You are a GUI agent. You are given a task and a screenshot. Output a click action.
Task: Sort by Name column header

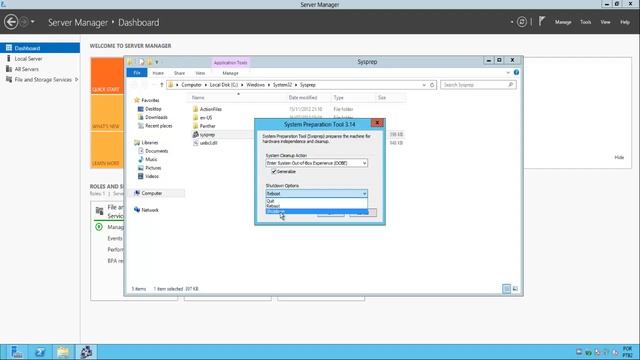coord(198,98)
